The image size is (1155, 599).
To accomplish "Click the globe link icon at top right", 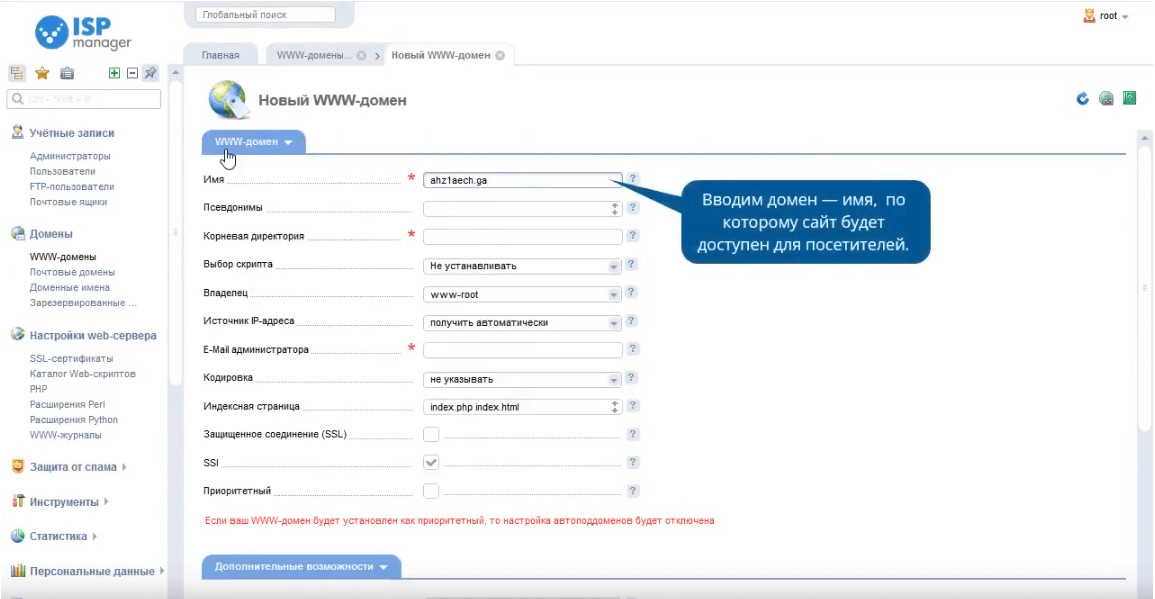I will 1106,99.
